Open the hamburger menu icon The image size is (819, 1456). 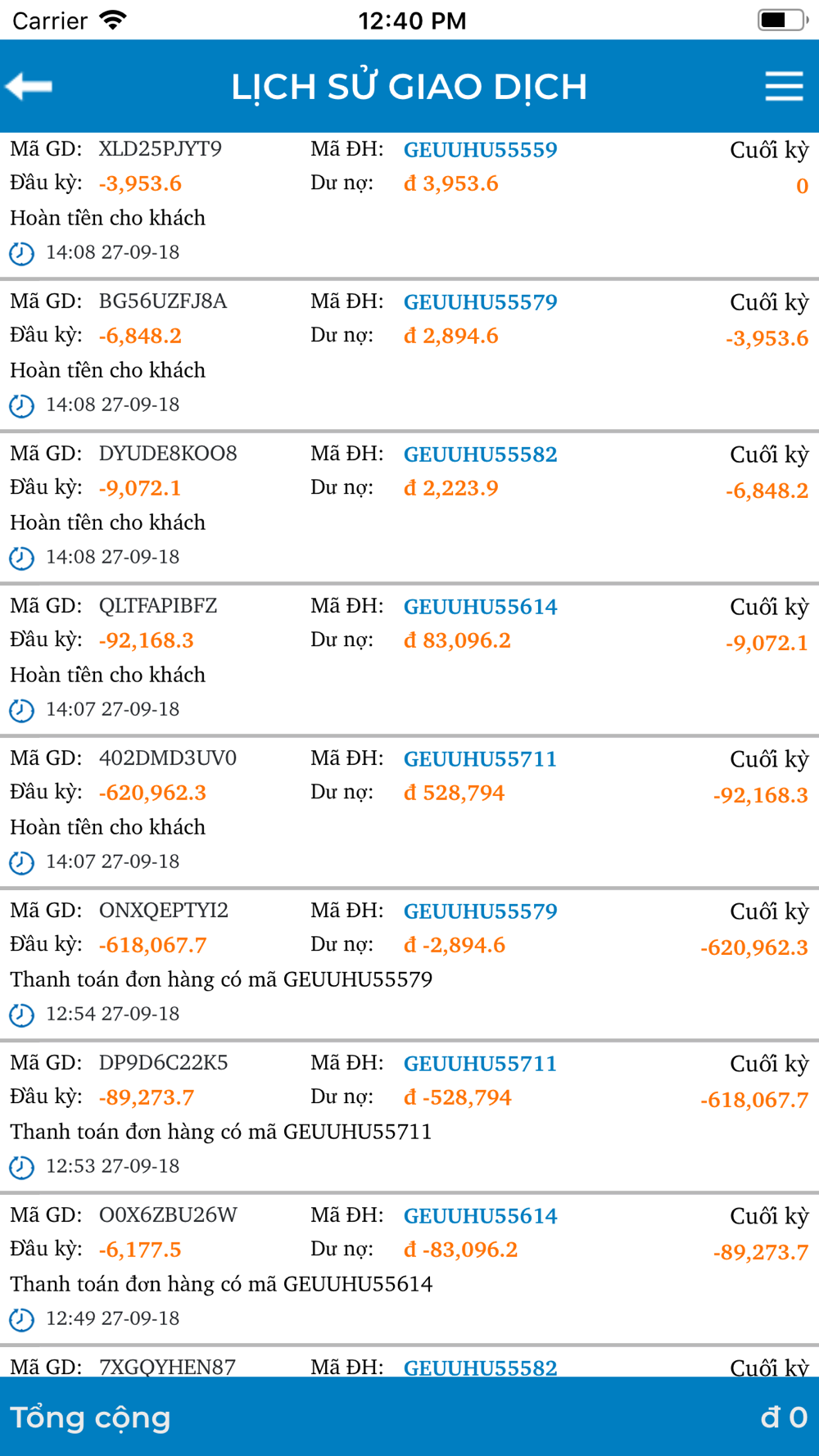coord(784,86)
